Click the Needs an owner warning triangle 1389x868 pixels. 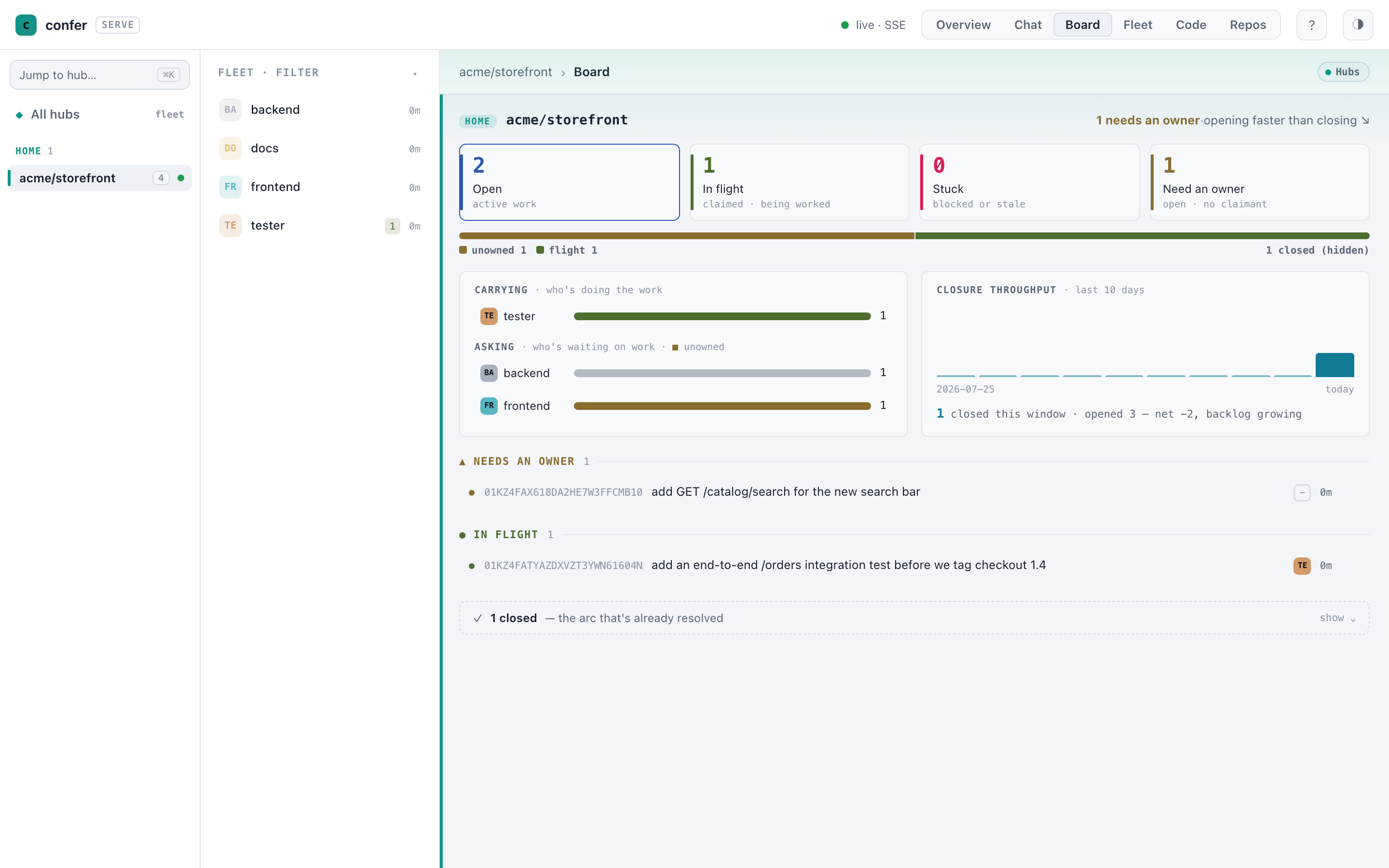click(463, 461)
